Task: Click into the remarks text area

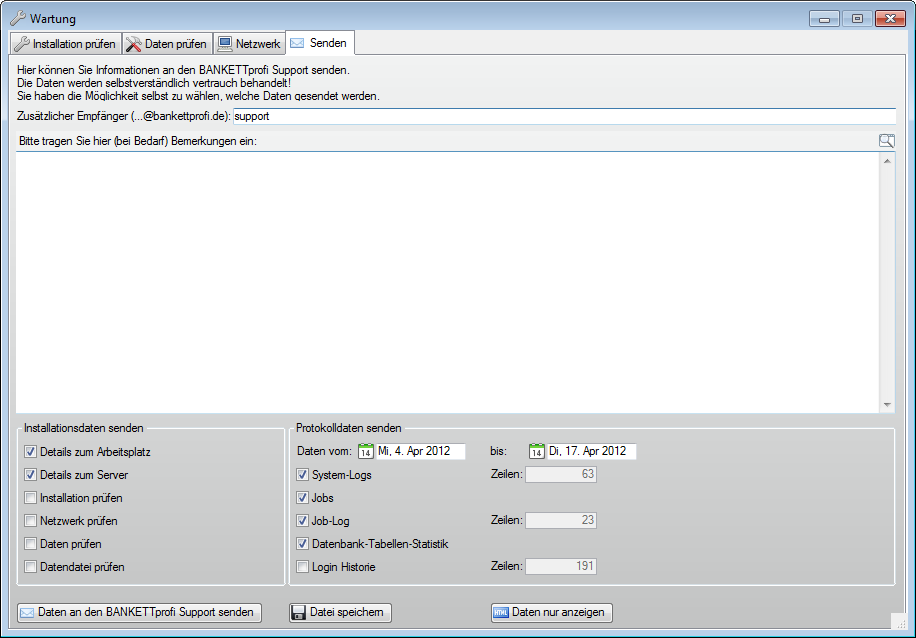Action: coord(447,282)
